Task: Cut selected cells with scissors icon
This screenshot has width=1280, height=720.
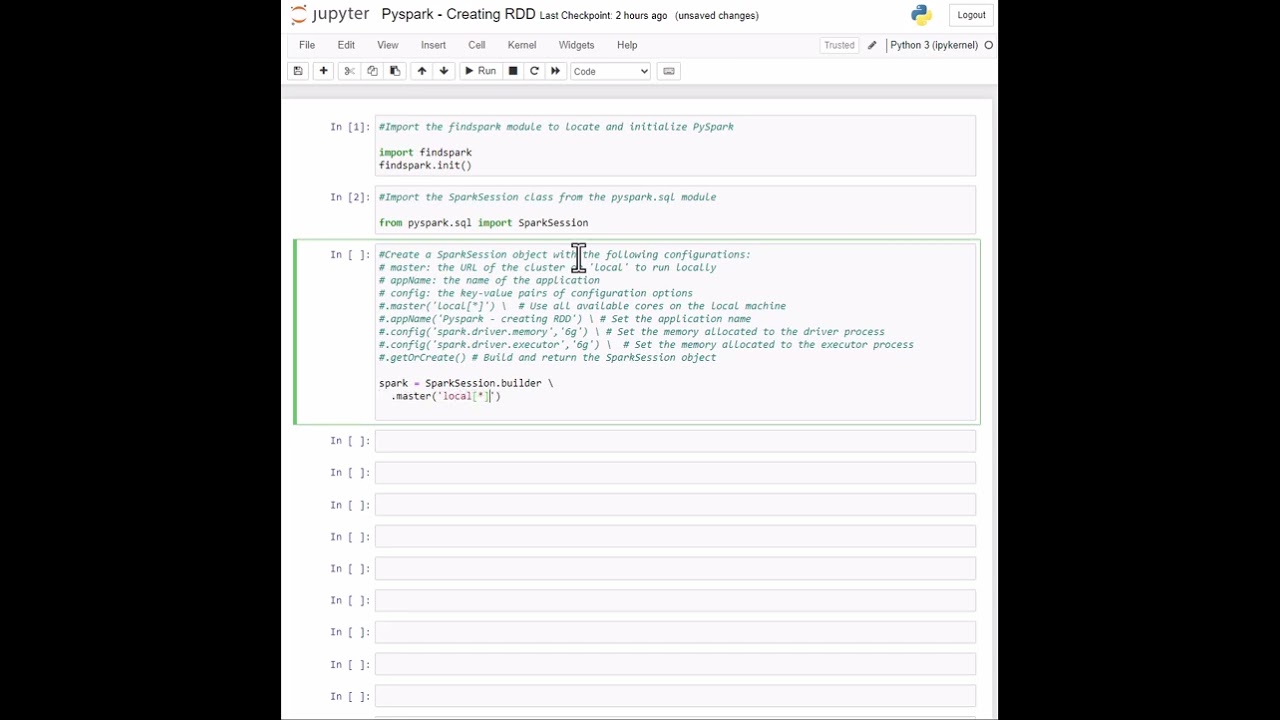Action: 349,71
